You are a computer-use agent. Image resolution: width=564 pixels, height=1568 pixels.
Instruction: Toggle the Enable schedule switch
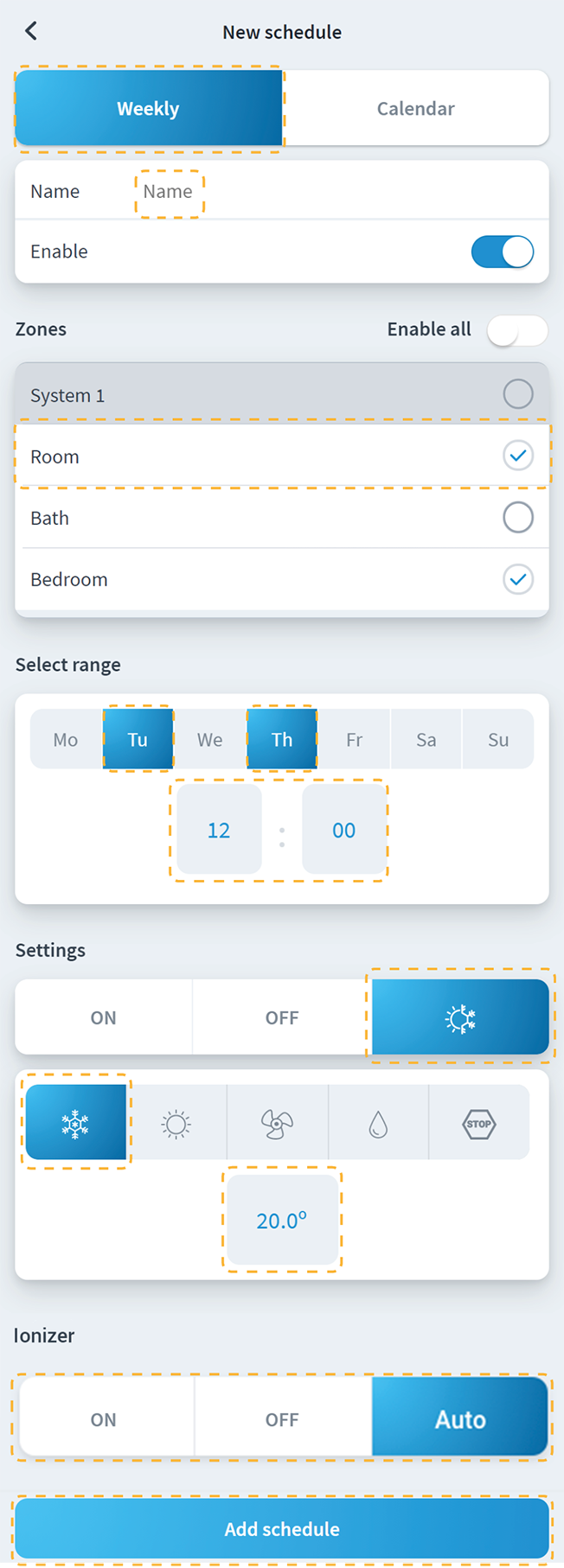pos(502,252)
